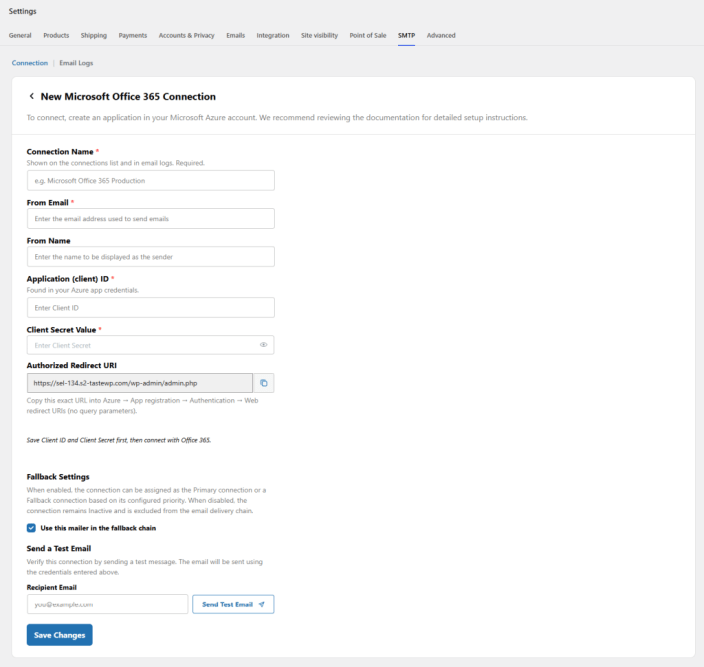Switch to the Payments tab

[x=133, y=35]
